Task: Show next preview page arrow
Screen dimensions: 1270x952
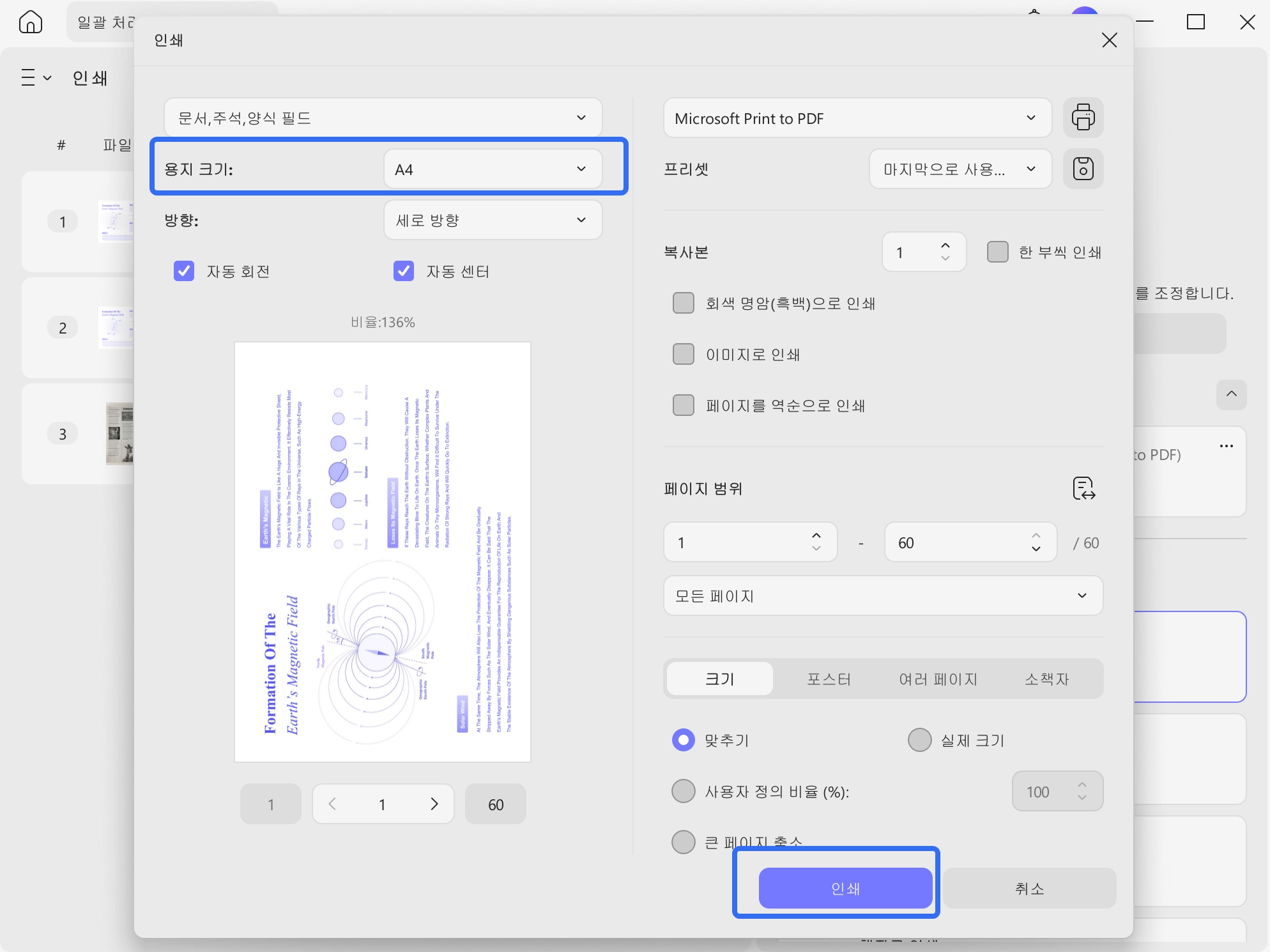Action: (x=434, y=804)
